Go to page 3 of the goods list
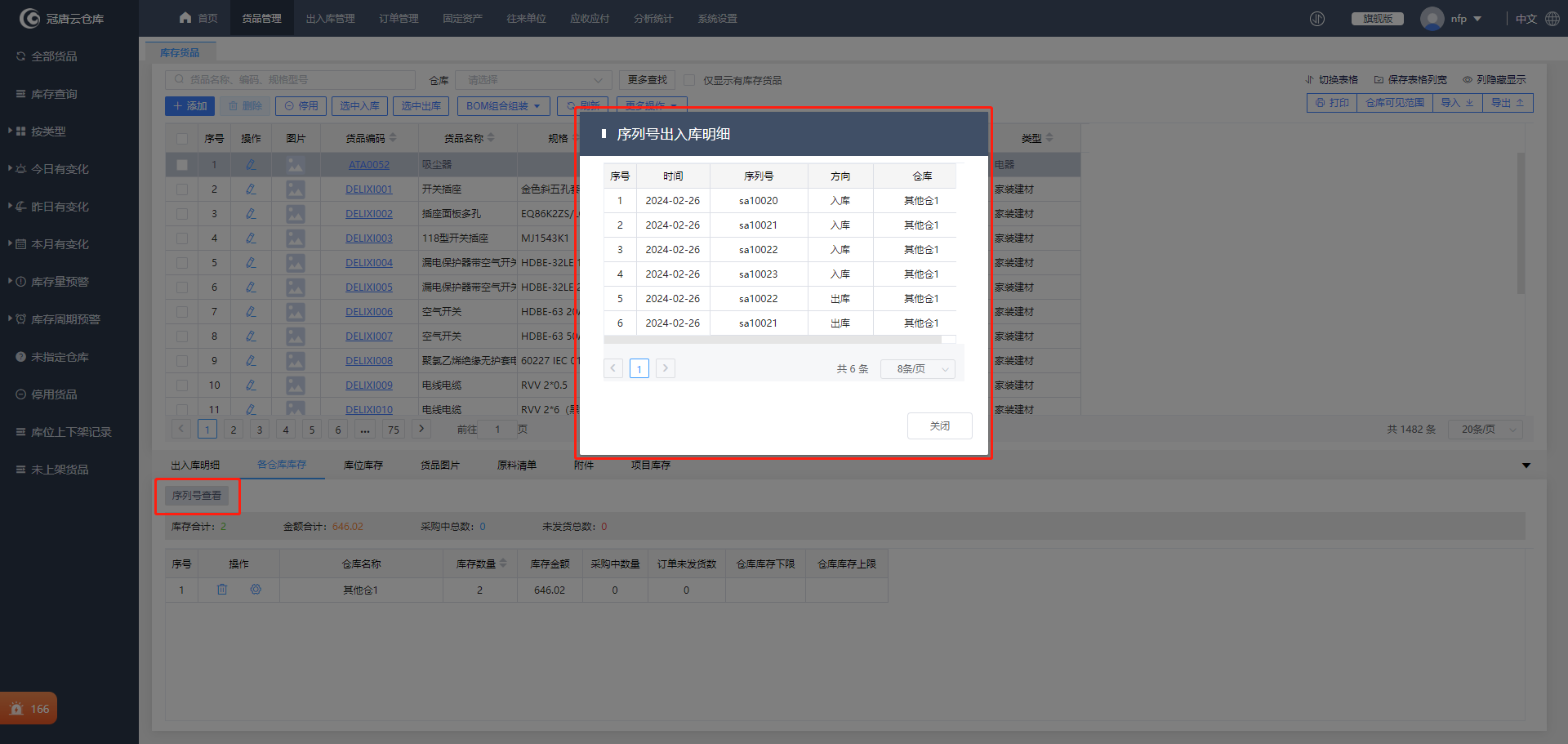Viewport: 1568px width, 744px height. point(260,430)
